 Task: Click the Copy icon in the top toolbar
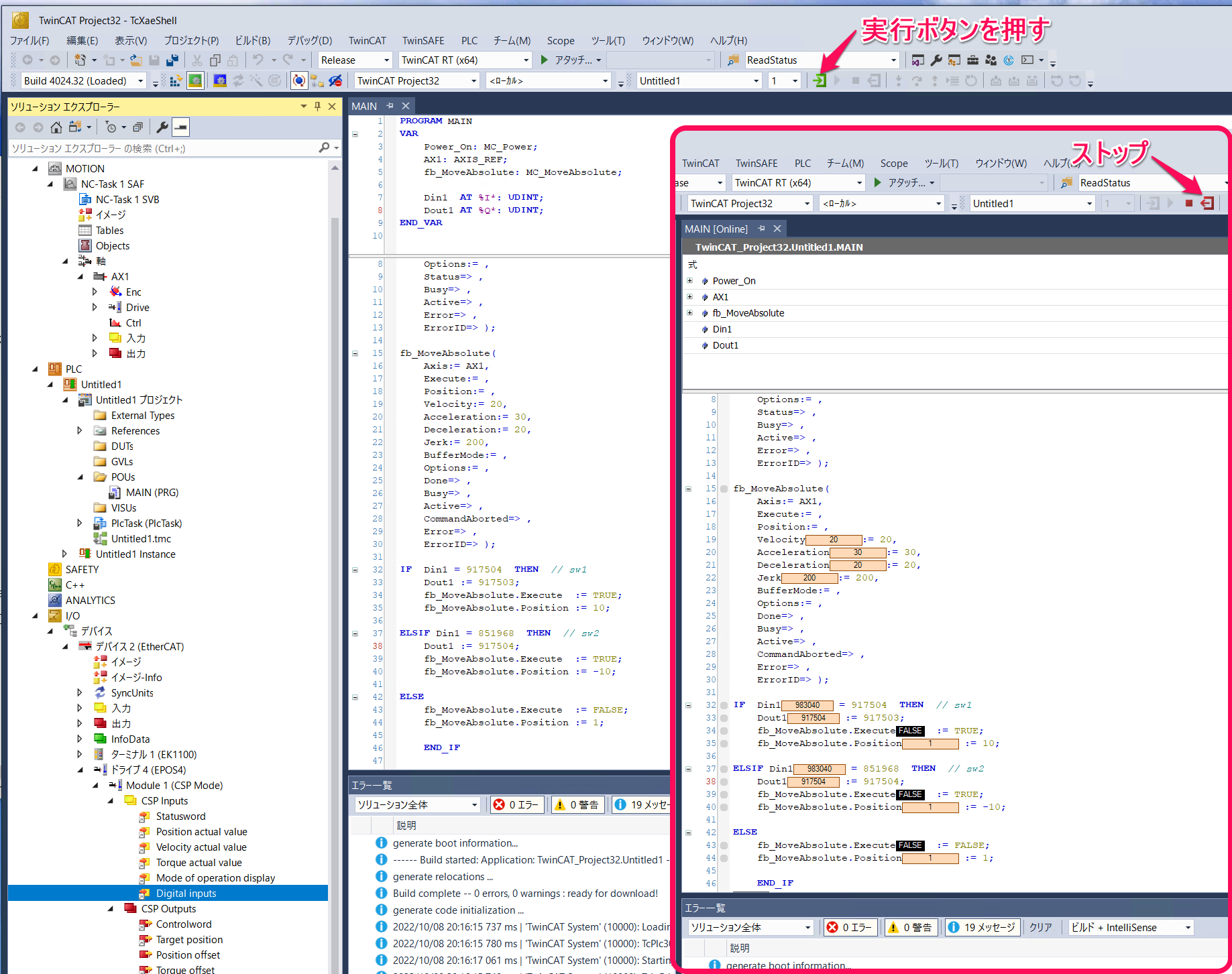pyautogui.click(x=215, y=60)
